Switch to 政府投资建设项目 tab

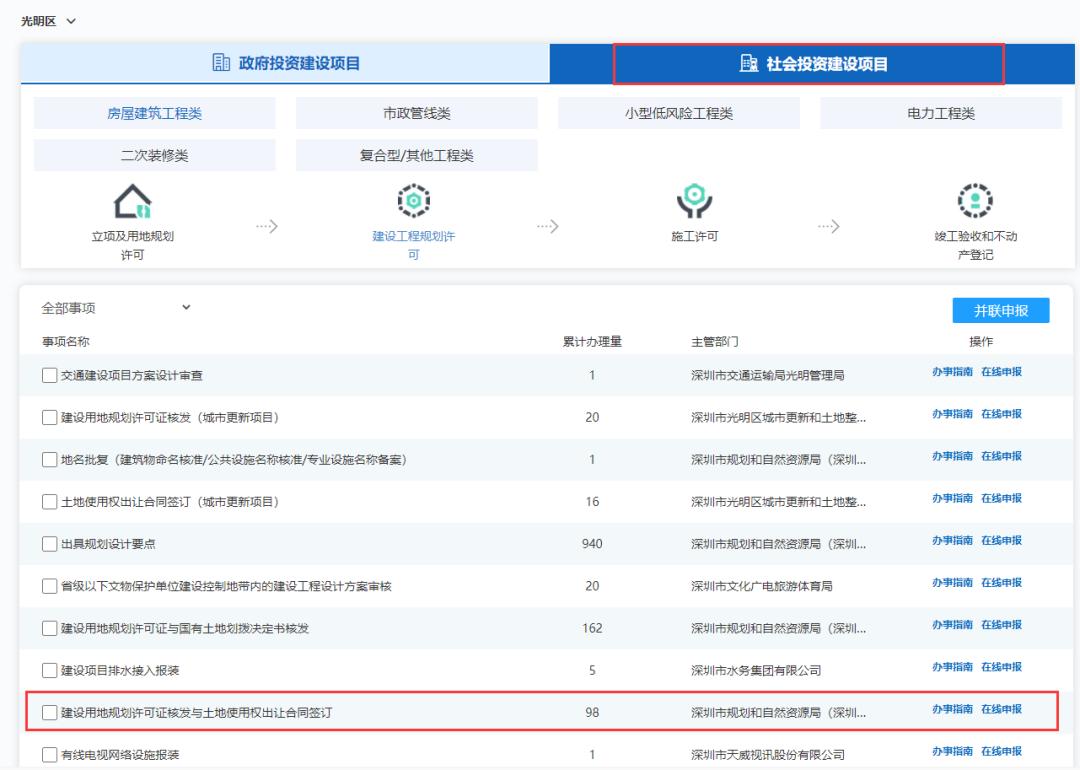coord(285,64)
